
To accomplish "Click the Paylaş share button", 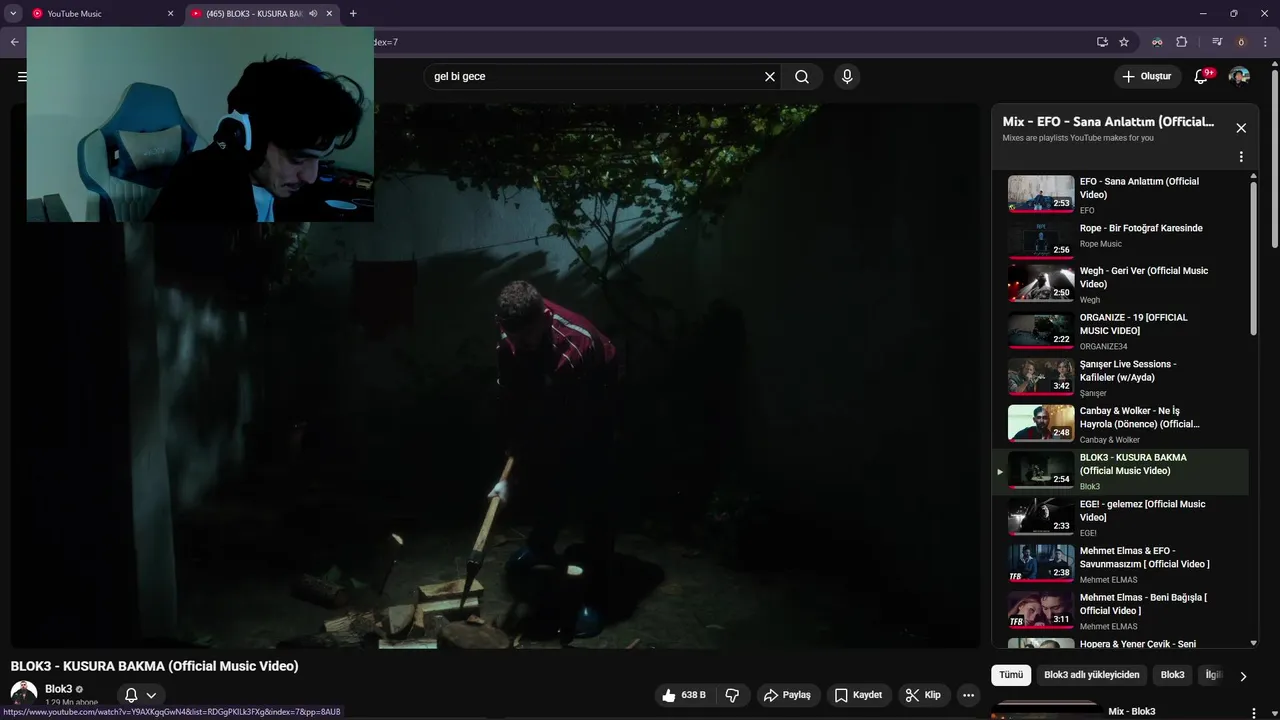I will pyautogui.click(x=787, y=695).
